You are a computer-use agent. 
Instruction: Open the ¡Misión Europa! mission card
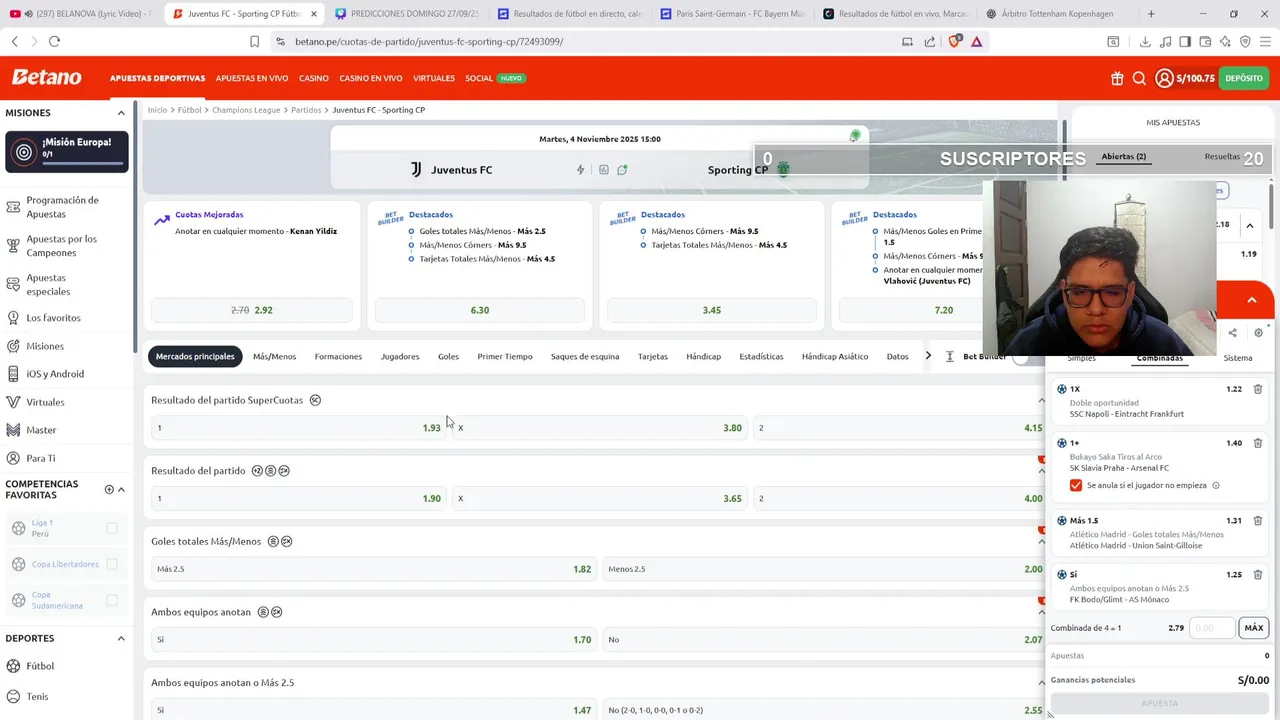click(67, 152)
